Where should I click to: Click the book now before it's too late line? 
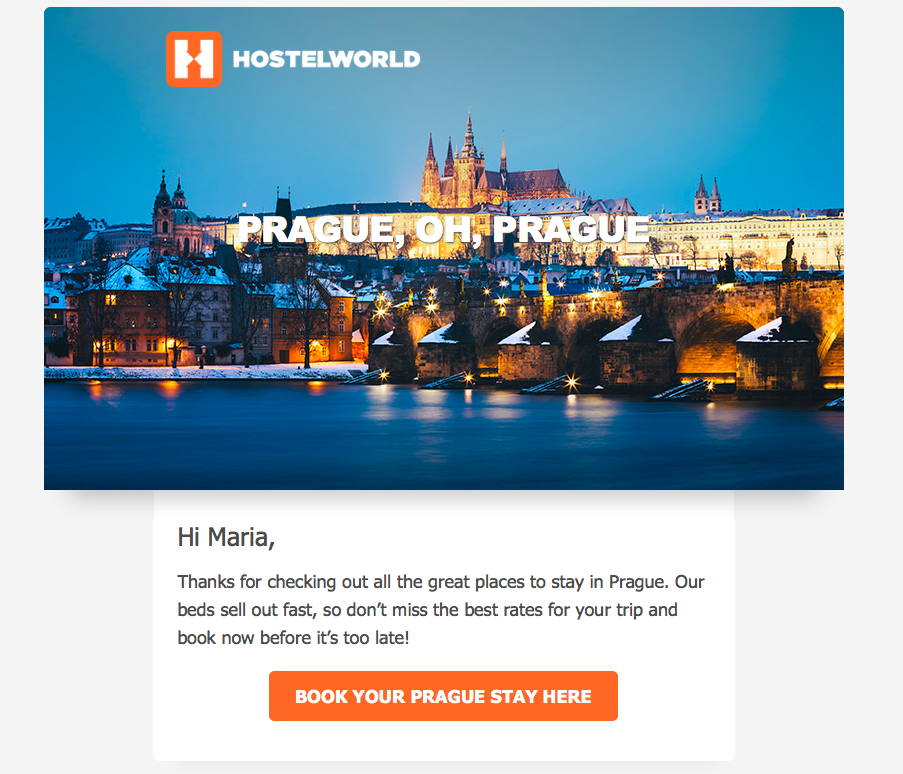293,638
